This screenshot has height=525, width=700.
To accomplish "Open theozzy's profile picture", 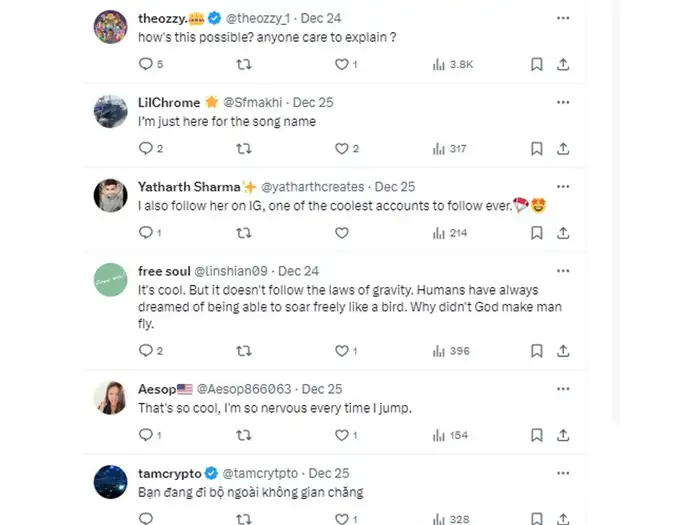I will 110,26.
